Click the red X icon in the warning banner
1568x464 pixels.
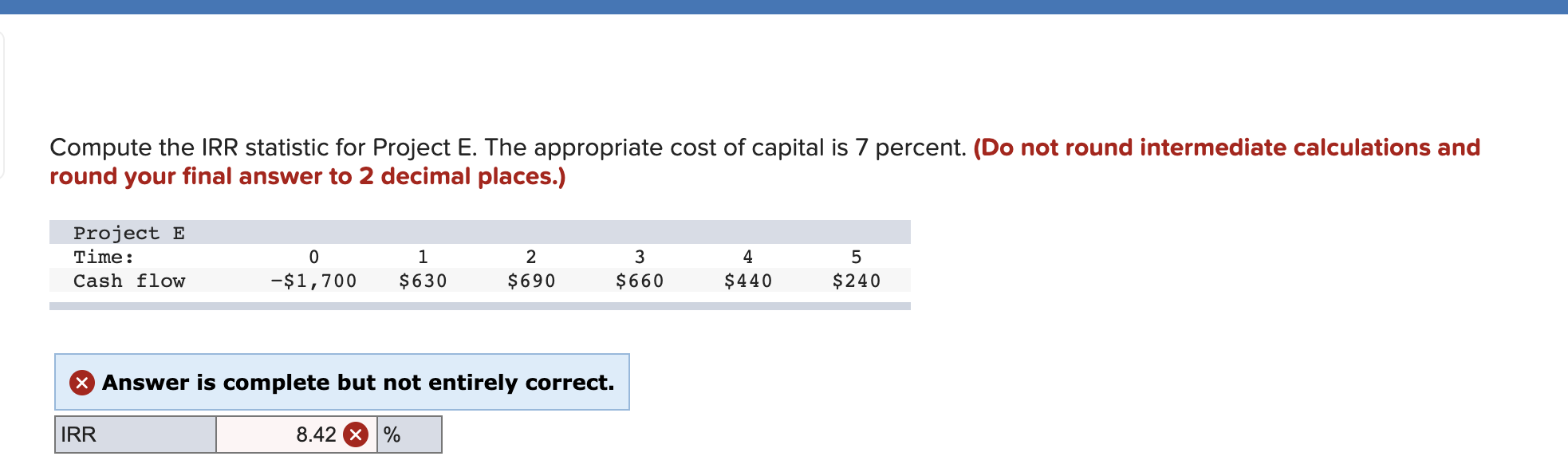[x=83, y=383]
